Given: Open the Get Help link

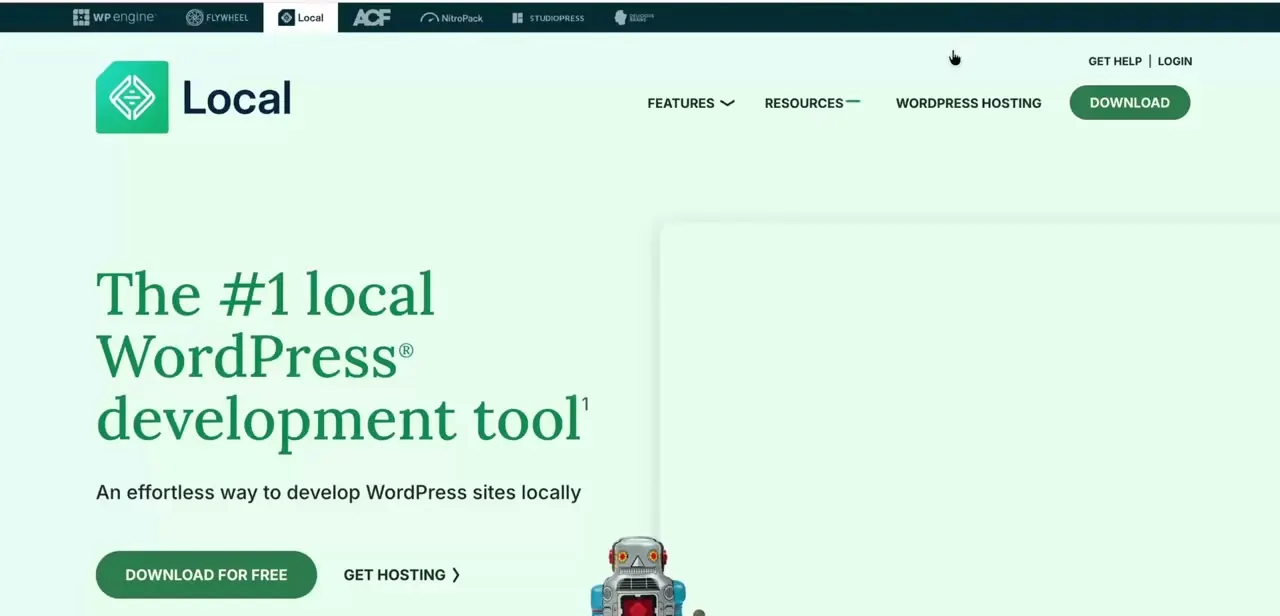Looking at the screenshot, I should [1115, 61].
